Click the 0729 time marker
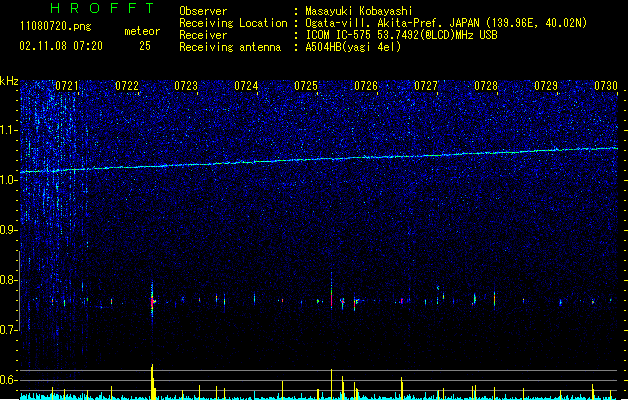The width and height of the screenshot is (629, 400). (x=546, y=86)
